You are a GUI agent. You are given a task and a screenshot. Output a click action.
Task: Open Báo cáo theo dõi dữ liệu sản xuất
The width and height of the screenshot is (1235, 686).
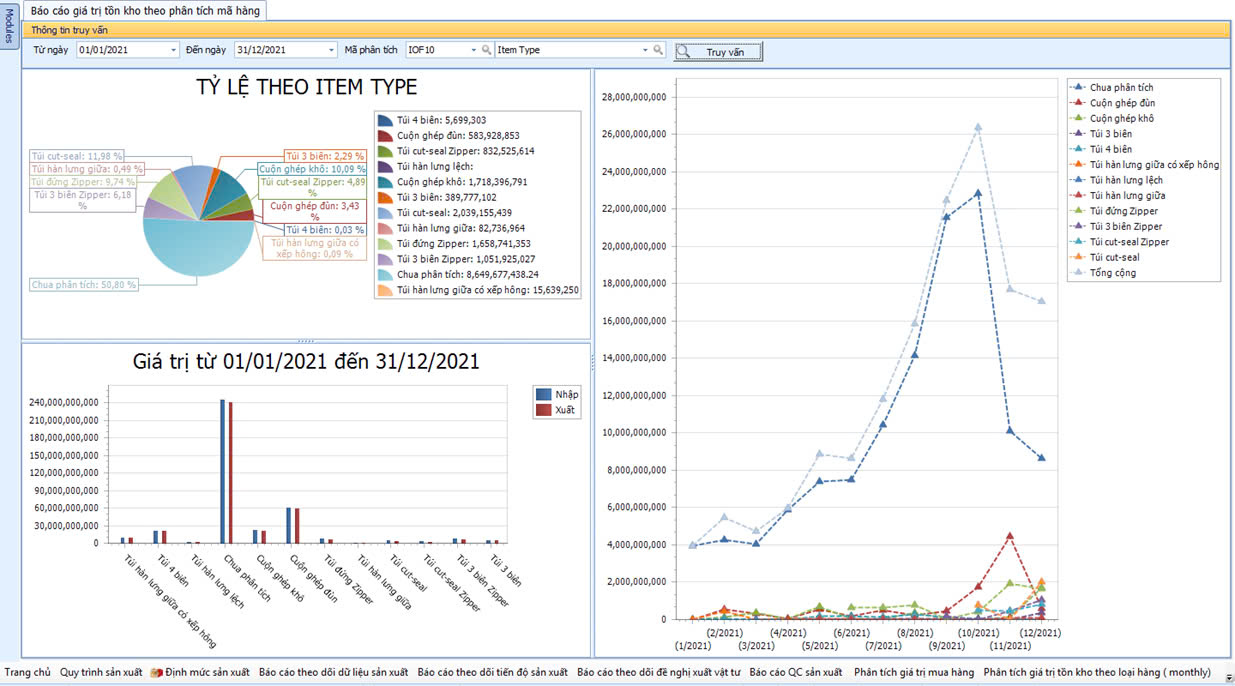333,673
